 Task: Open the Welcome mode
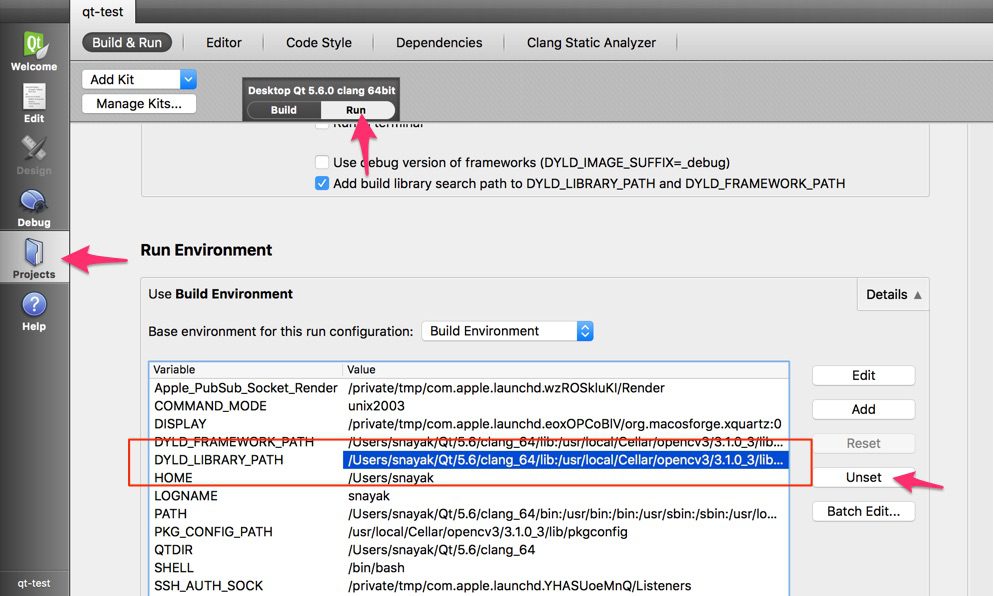[34, 51]
